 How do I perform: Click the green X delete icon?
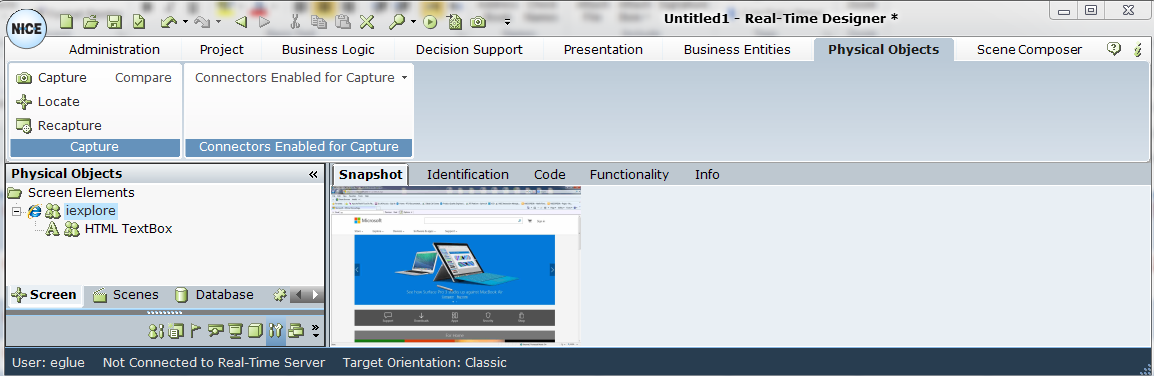pyautogui.click(x=367, y=22)
